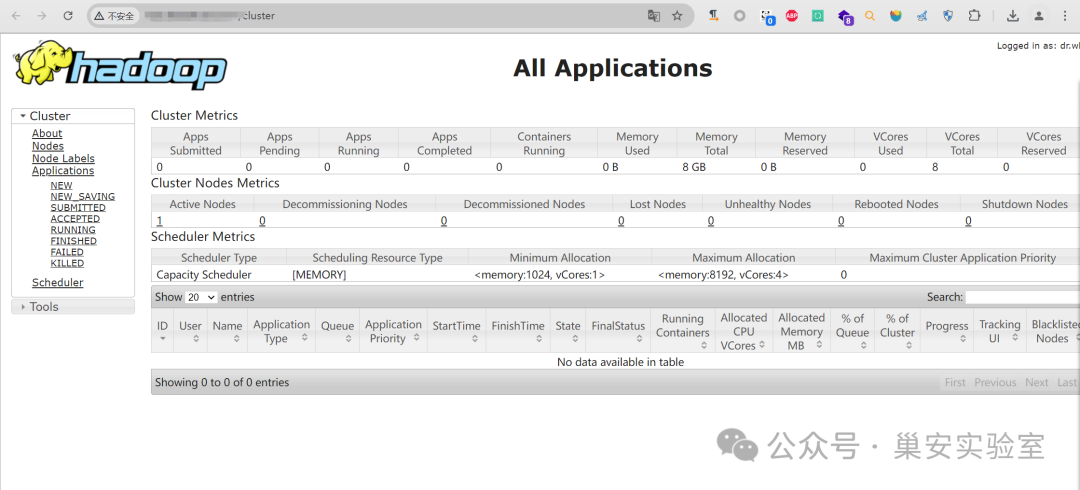Screen dimensions: 1080x490
Task: Open the Applications link
Action: [63, 171]
